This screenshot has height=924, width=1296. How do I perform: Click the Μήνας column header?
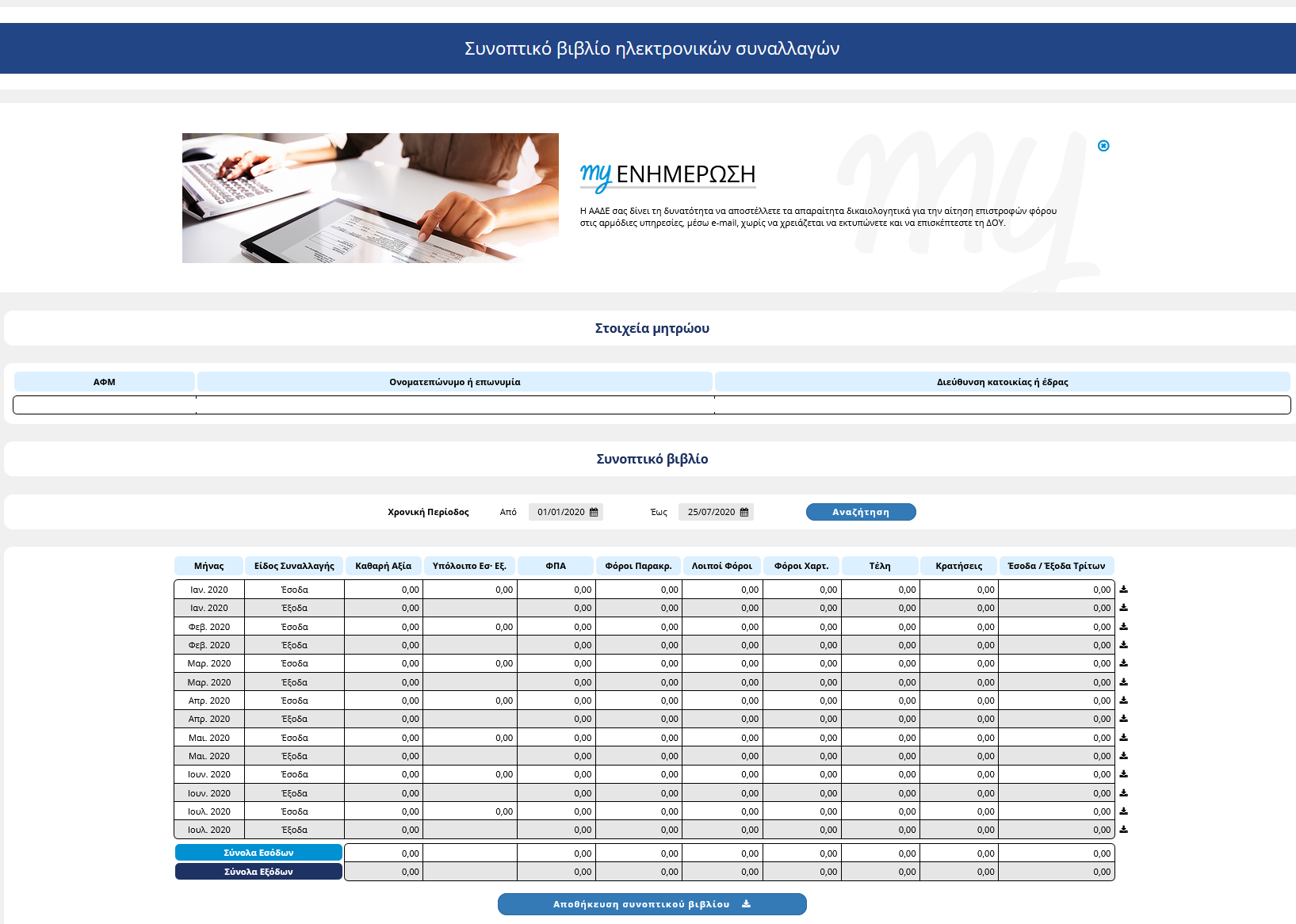[208, 566]
